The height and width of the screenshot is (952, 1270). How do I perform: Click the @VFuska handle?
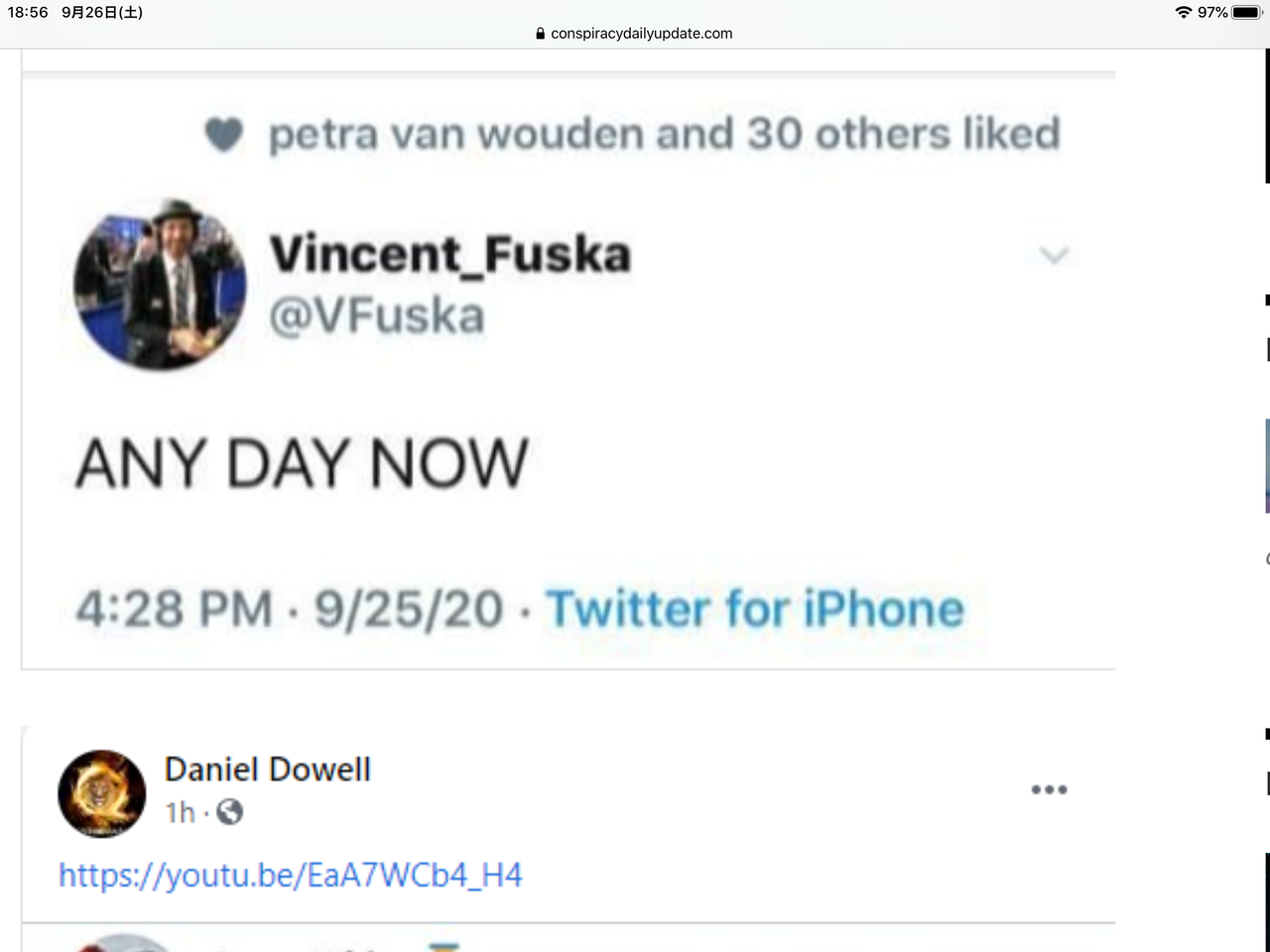(x=377, y=316)
